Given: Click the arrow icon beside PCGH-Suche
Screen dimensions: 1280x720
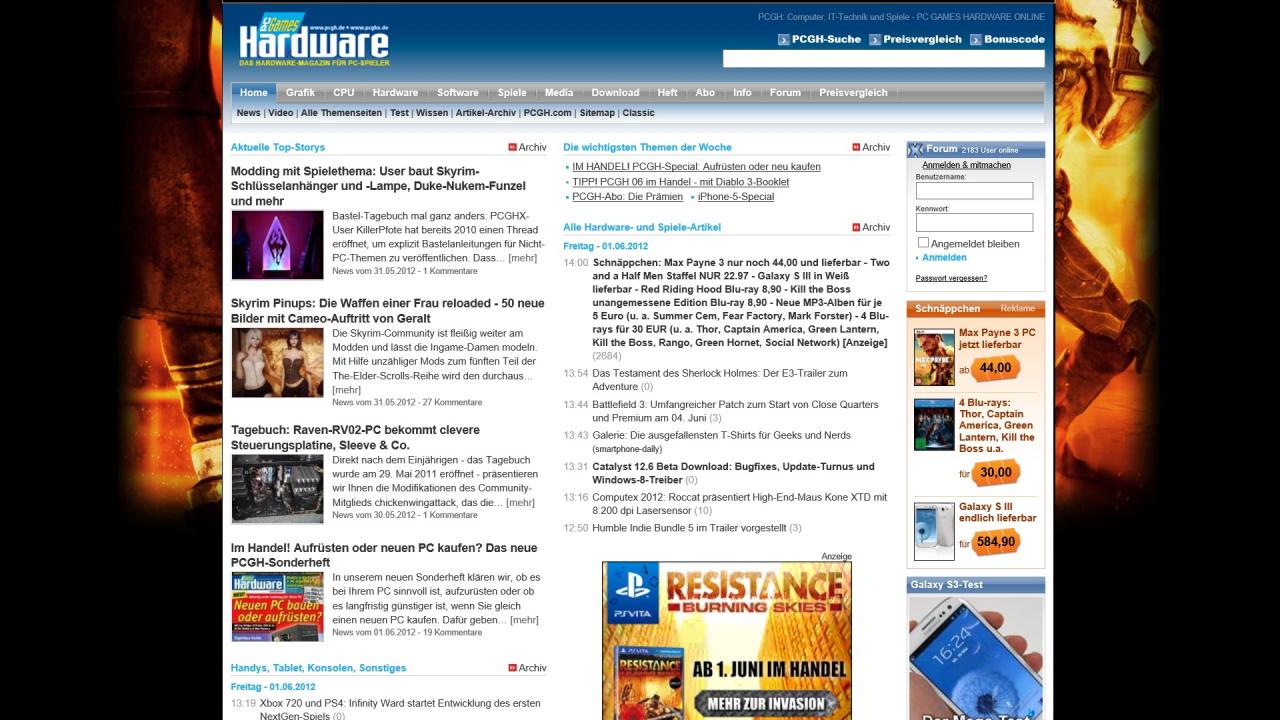Looking at the screenshot, I should click(x=783, y=40).
